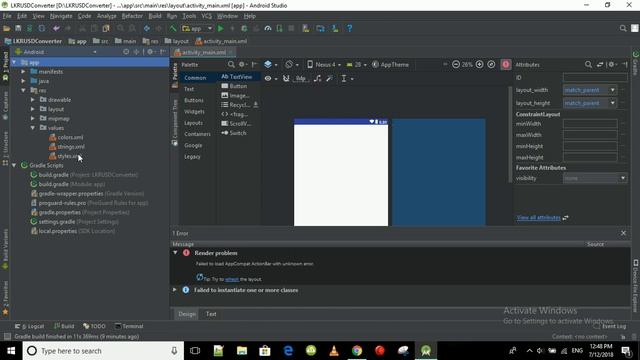Open the File menu
The width and height of the screenshot is (640, 360).
(7, 16)
